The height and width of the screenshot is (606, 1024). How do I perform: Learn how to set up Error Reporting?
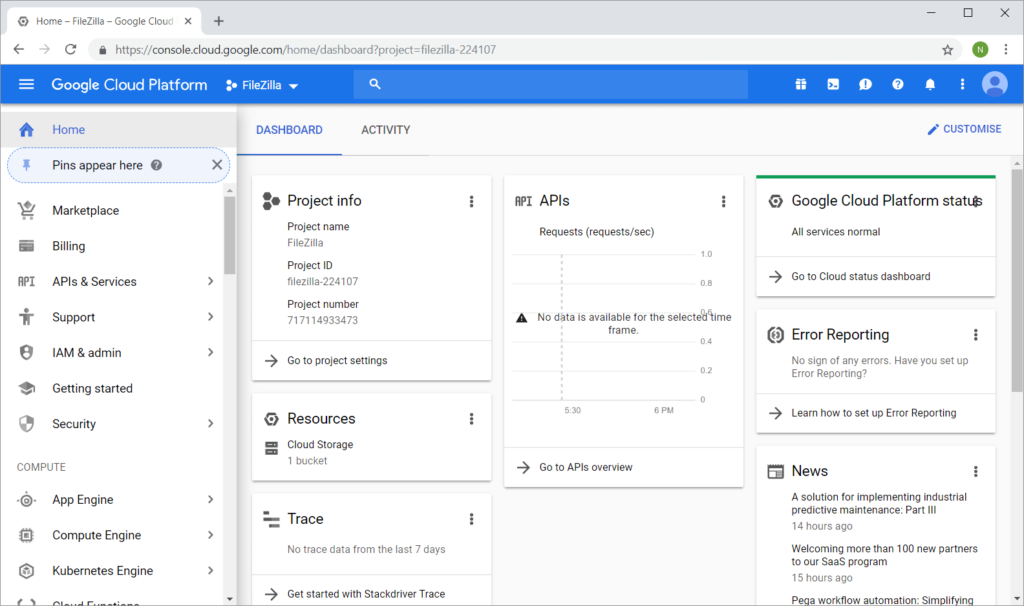876,413
